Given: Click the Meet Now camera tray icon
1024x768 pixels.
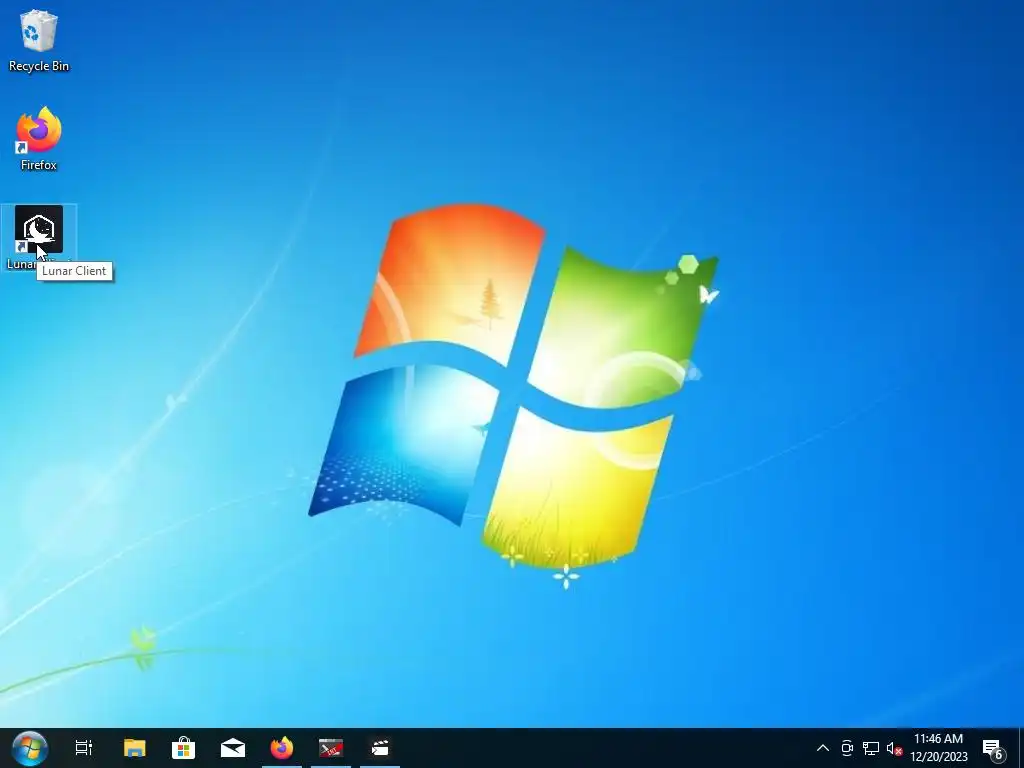Looking at the screenshot, I should [847, 748].
